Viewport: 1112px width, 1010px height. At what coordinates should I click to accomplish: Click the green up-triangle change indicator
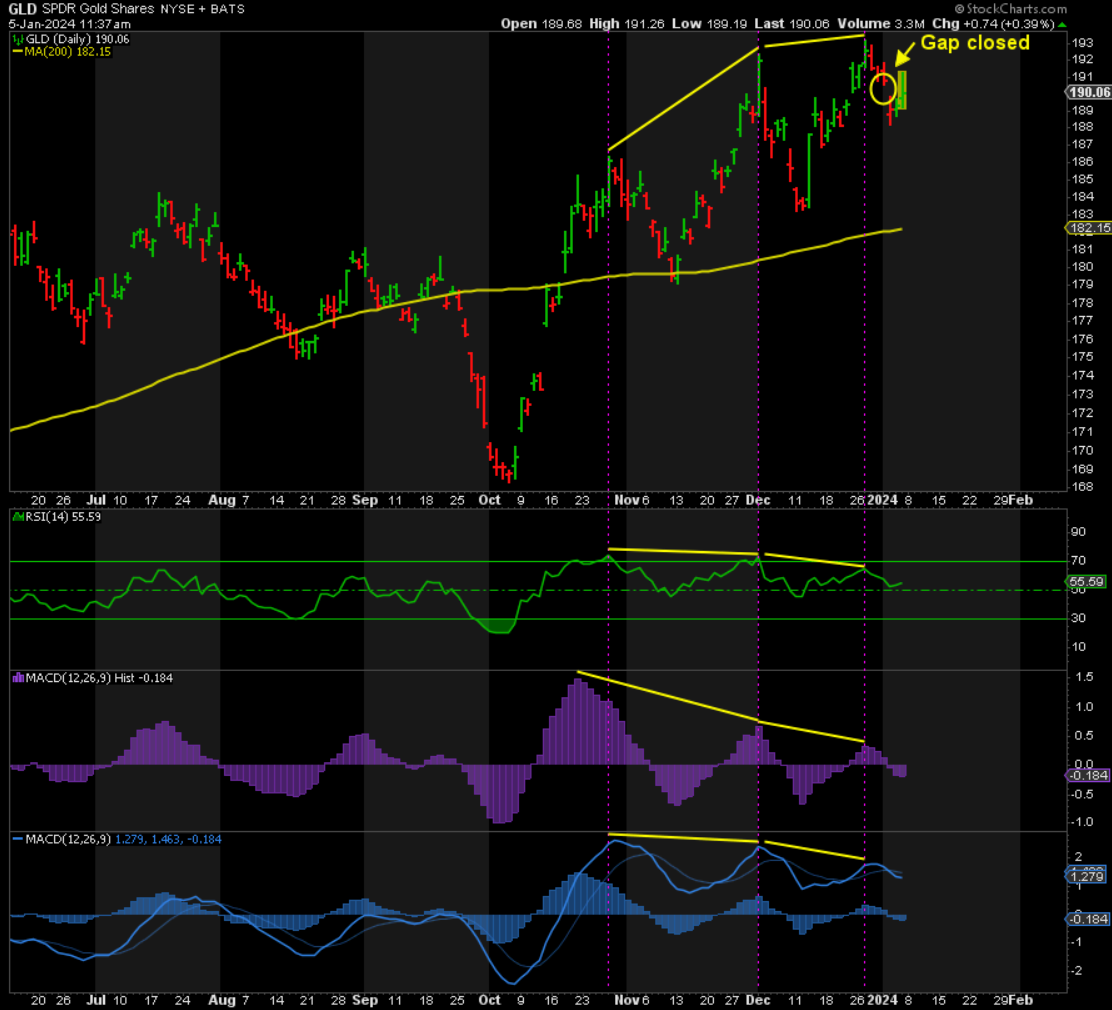coord(1062,24)
